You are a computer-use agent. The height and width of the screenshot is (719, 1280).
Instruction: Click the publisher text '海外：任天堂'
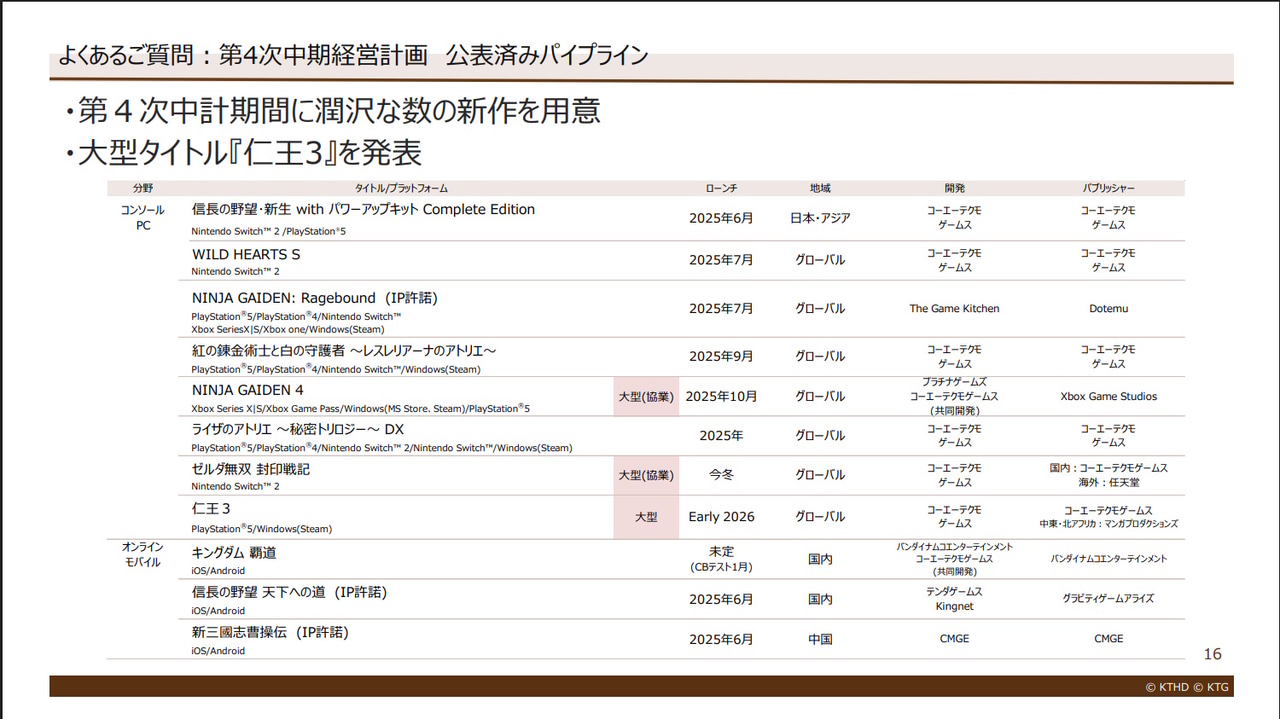point(1108,482)
